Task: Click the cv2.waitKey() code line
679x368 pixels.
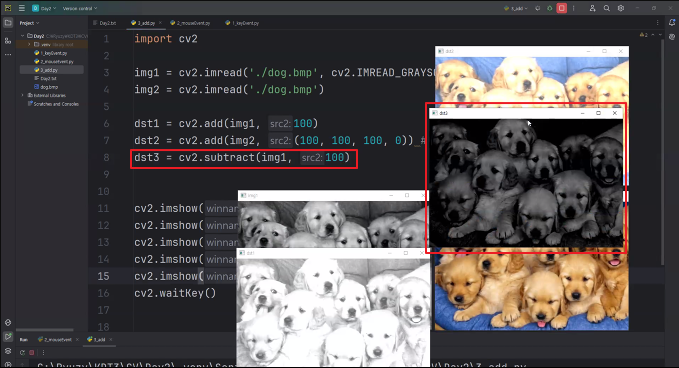Action: 175,293
